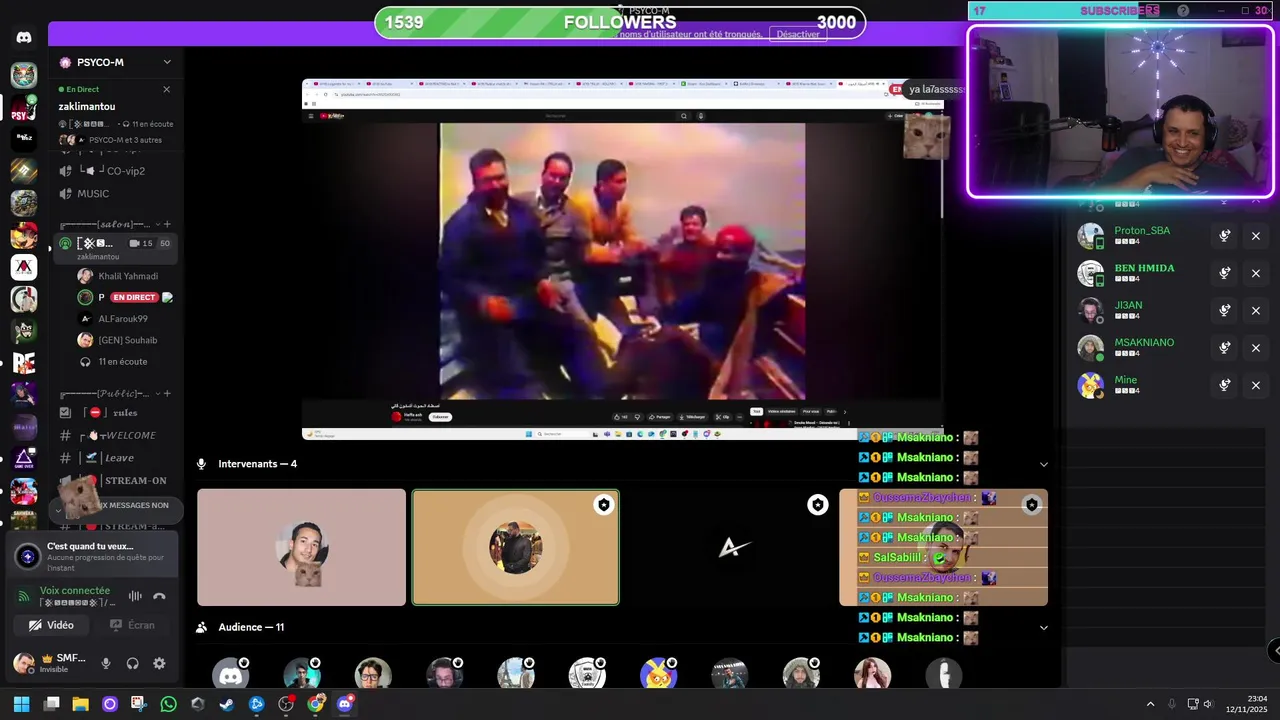
Task: Switch to Discord on the taskbar
Action: pyautogui.click(x=345, y=704)
